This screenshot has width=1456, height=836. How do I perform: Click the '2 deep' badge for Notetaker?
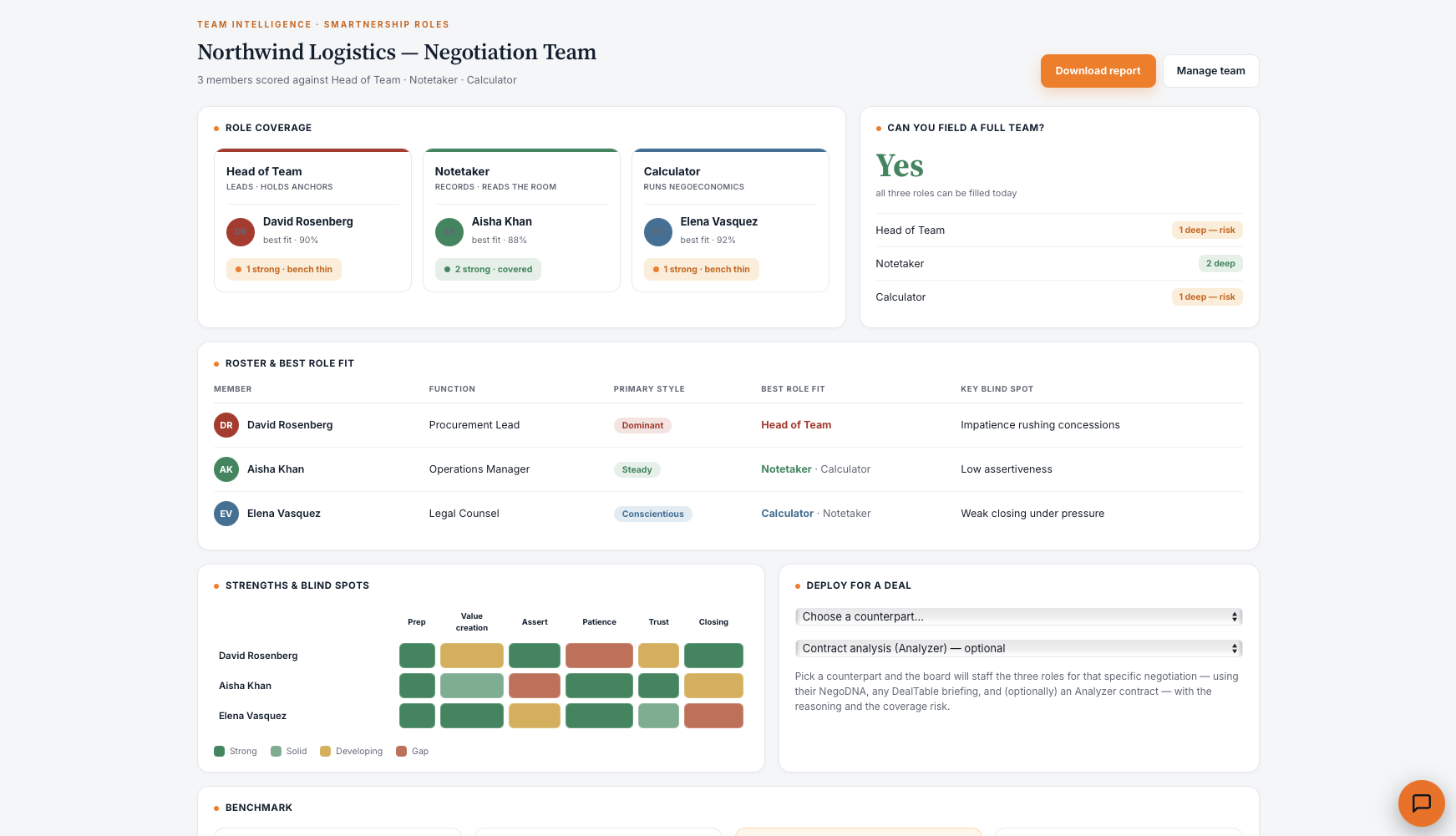pos(1220,263)
